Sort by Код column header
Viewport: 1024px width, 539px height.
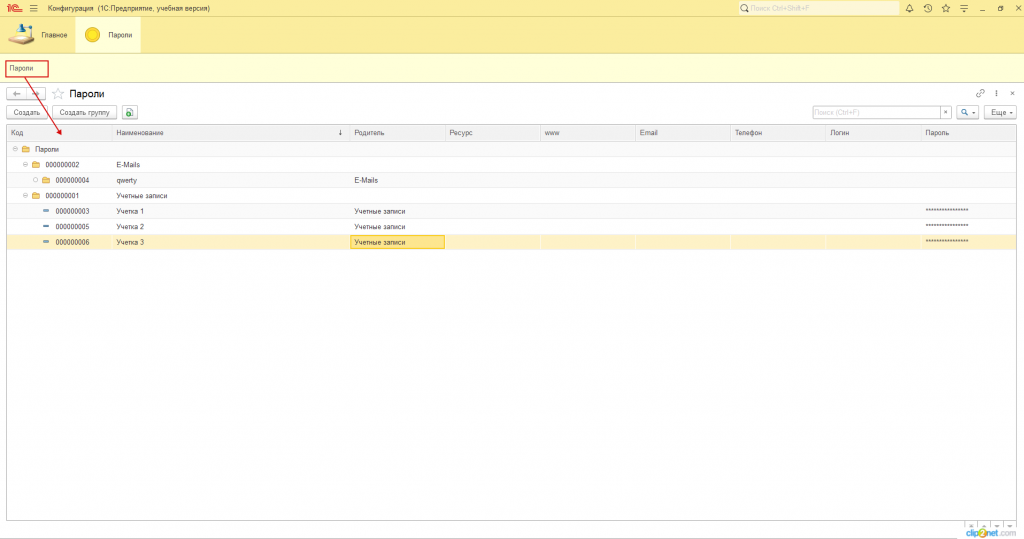59,133
